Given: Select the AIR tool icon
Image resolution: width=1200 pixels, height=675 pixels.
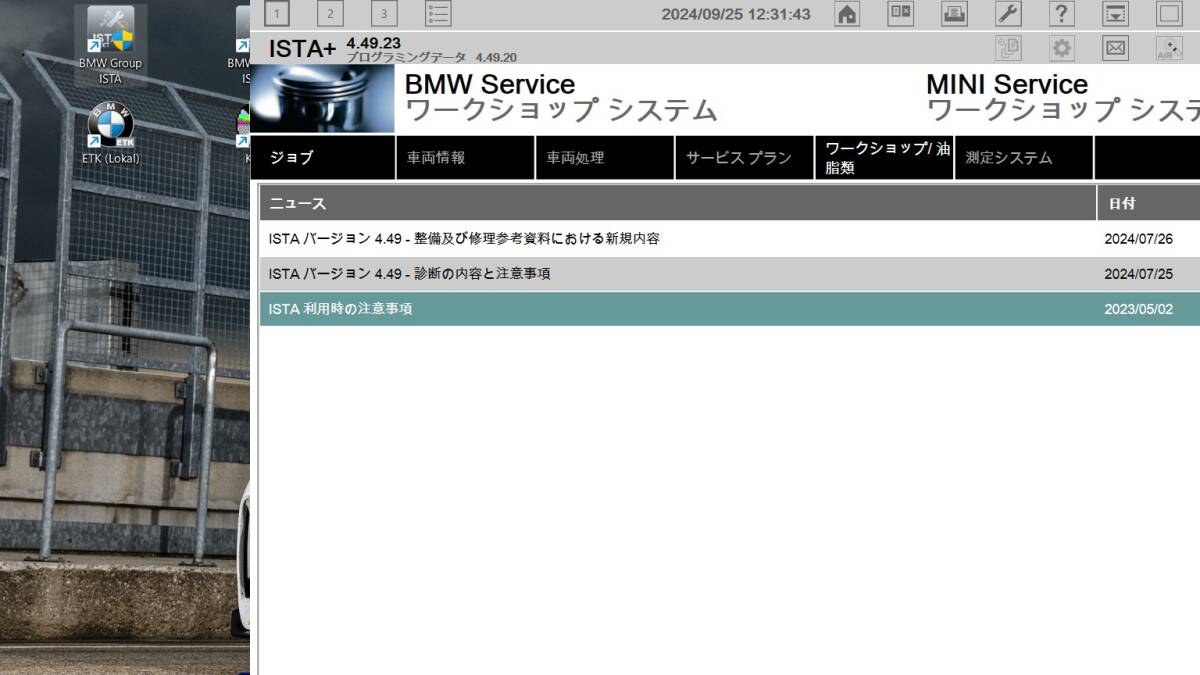Looking at the screenshot, I should (x=1169, y=47).
